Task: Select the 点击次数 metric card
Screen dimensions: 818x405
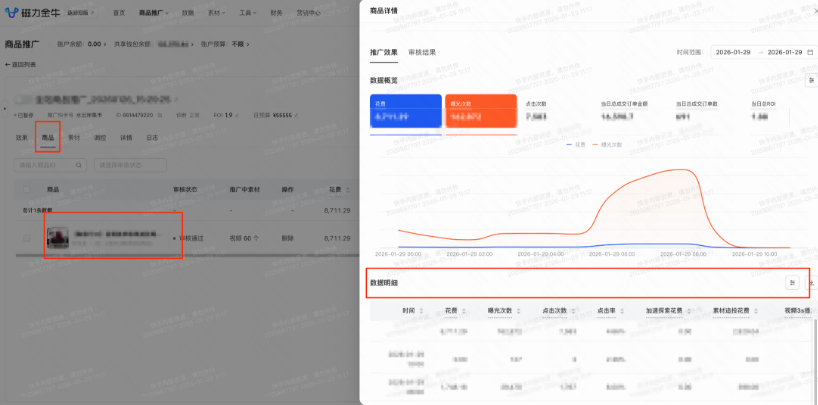Action: coord(558,111)
